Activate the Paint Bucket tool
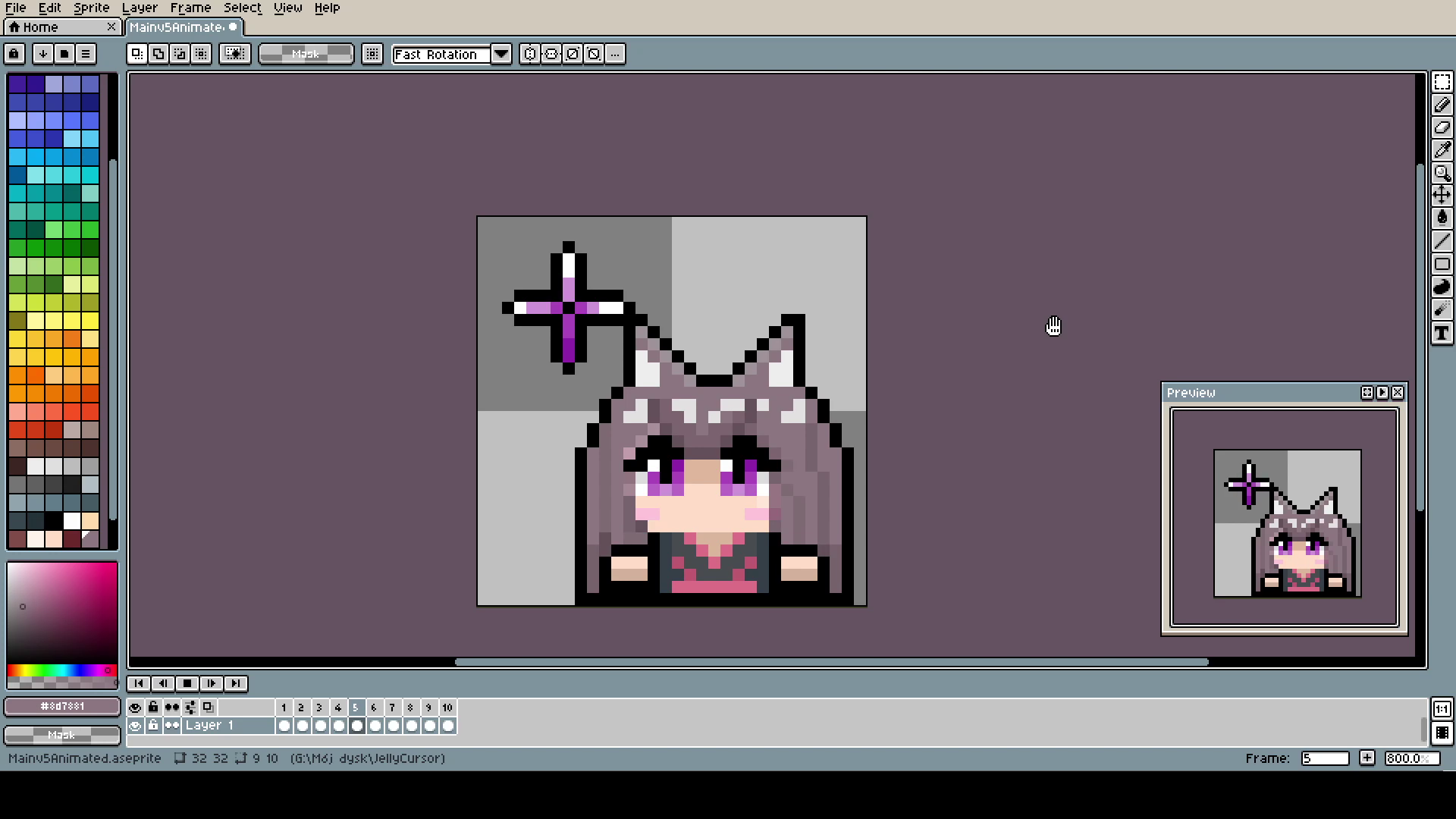Screen dimensions: 1456x819 (x=1442, y=218)
